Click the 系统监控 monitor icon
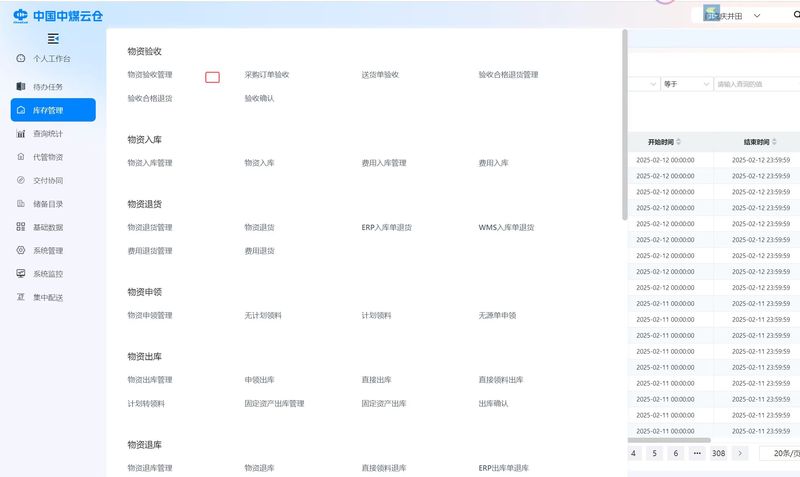The image size is (800, 477). [x=20, y=273]
